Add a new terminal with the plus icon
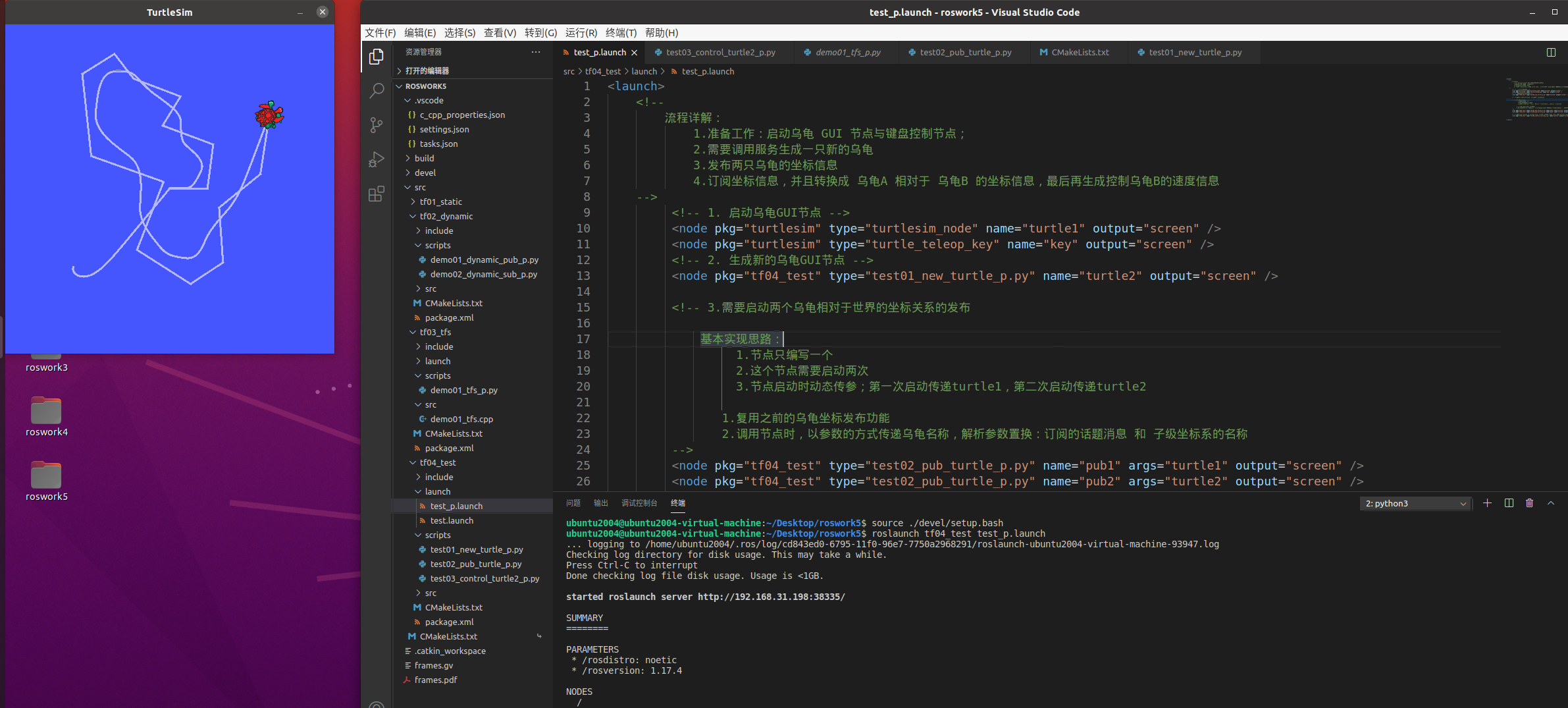This screenshot has height=708, width=1568. [1487, 503]
